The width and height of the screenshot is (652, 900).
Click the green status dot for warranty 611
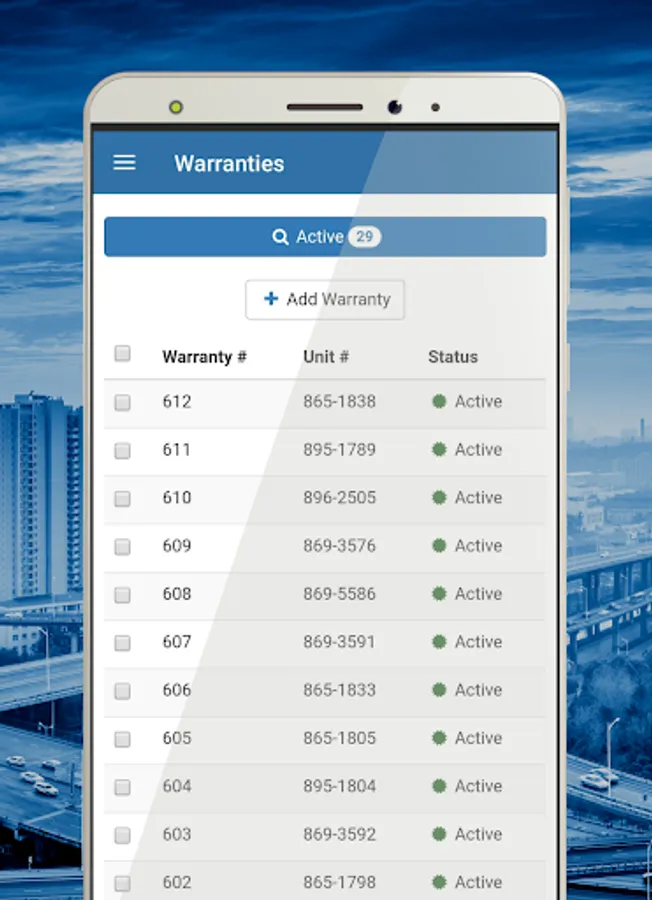click(439, 449)
